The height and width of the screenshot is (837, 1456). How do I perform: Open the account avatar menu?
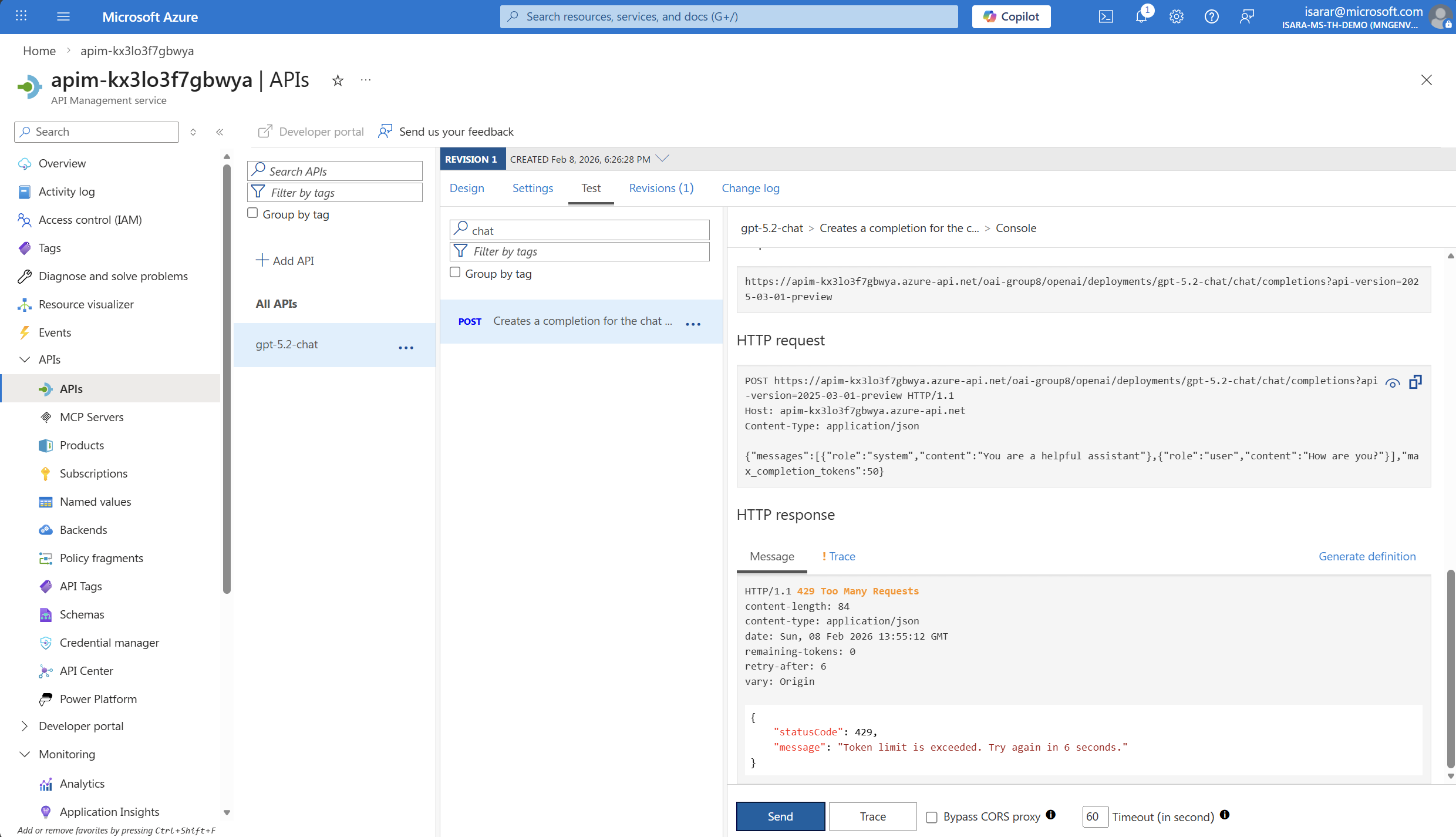click(x=1440, y=16)
